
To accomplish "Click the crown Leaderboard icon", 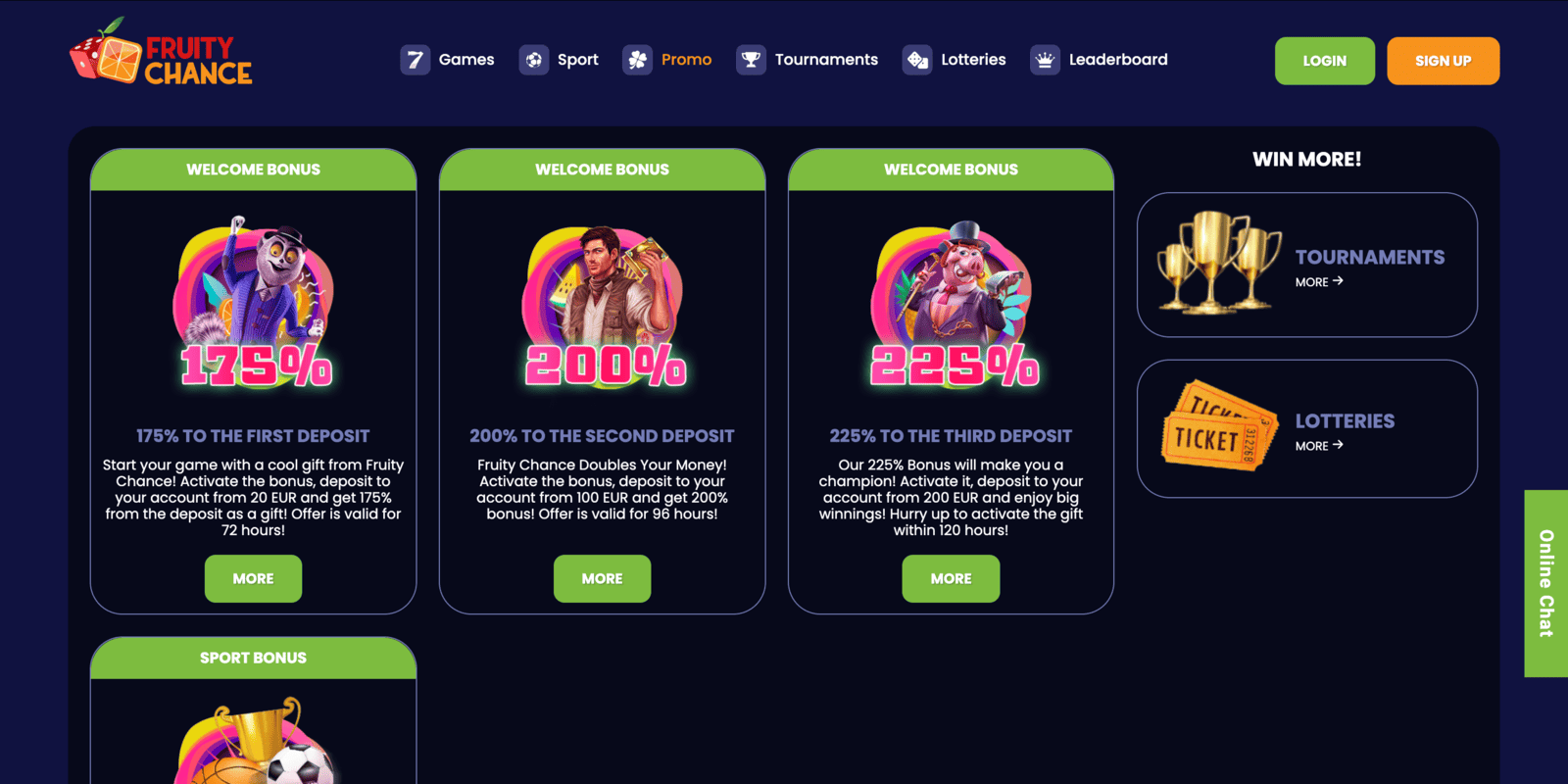I will [x=1046, y=60].
